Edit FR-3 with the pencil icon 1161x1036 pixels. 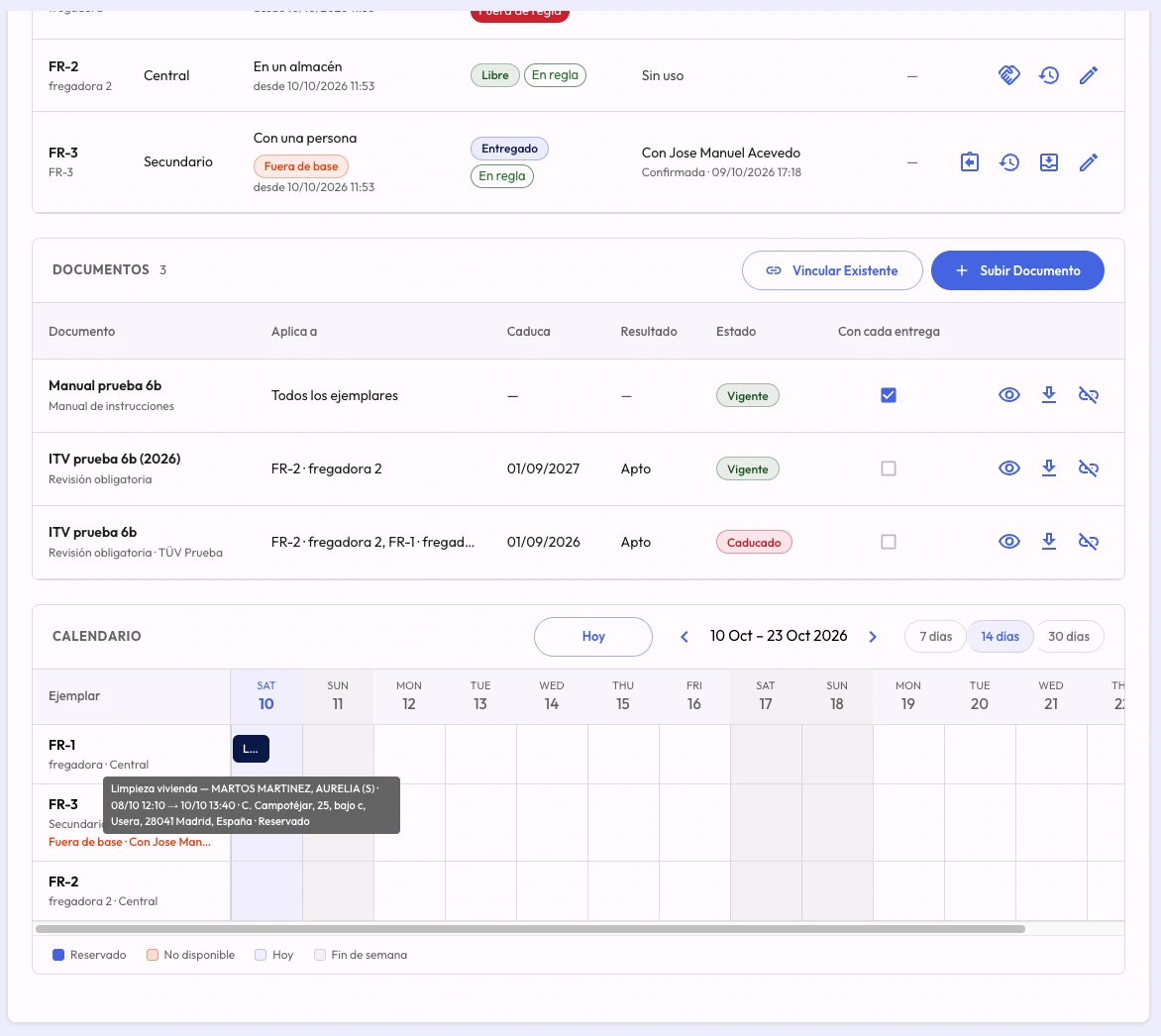coord(1088,162)
